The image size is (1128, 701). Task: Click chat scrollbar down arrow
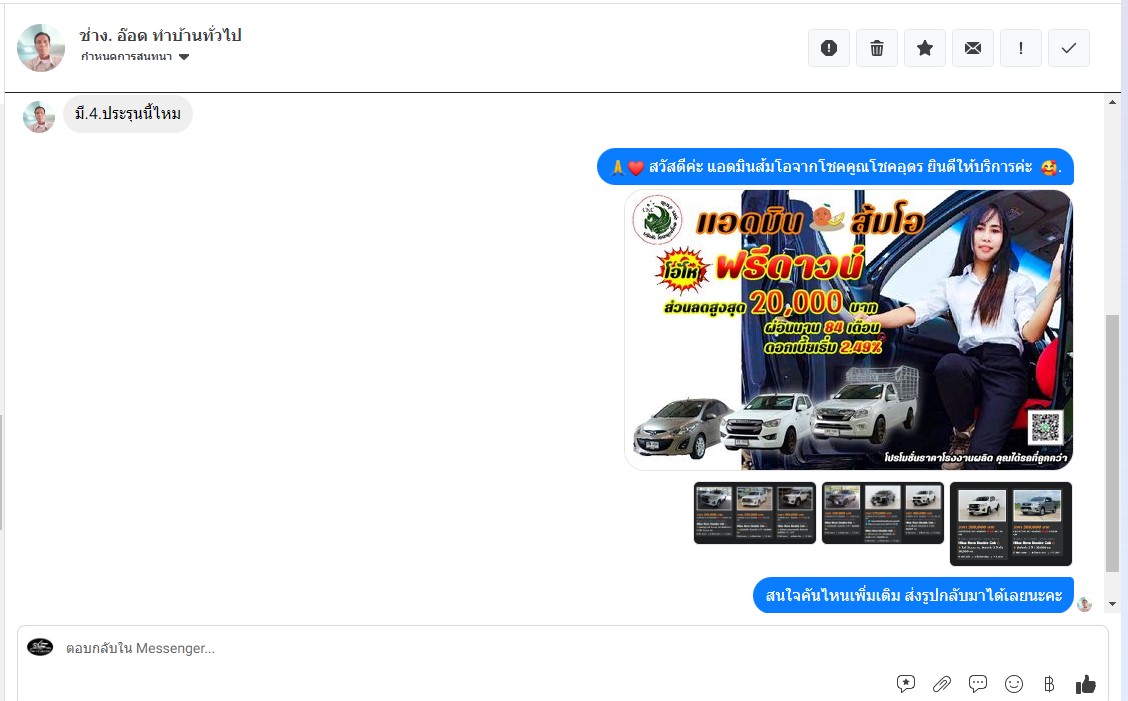1112,604
